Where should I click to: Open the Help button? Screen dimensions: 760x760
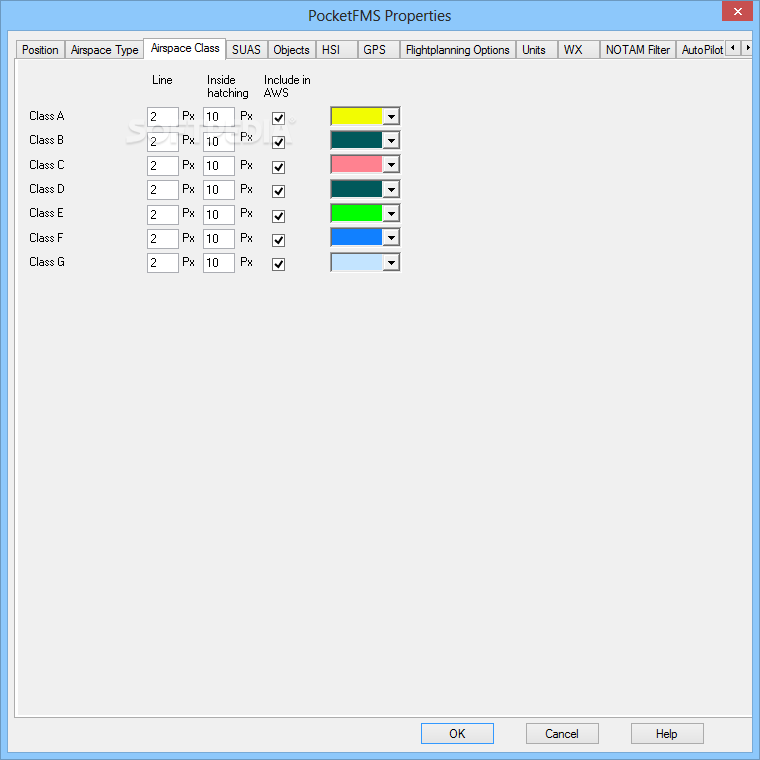(x=667, y=733)
